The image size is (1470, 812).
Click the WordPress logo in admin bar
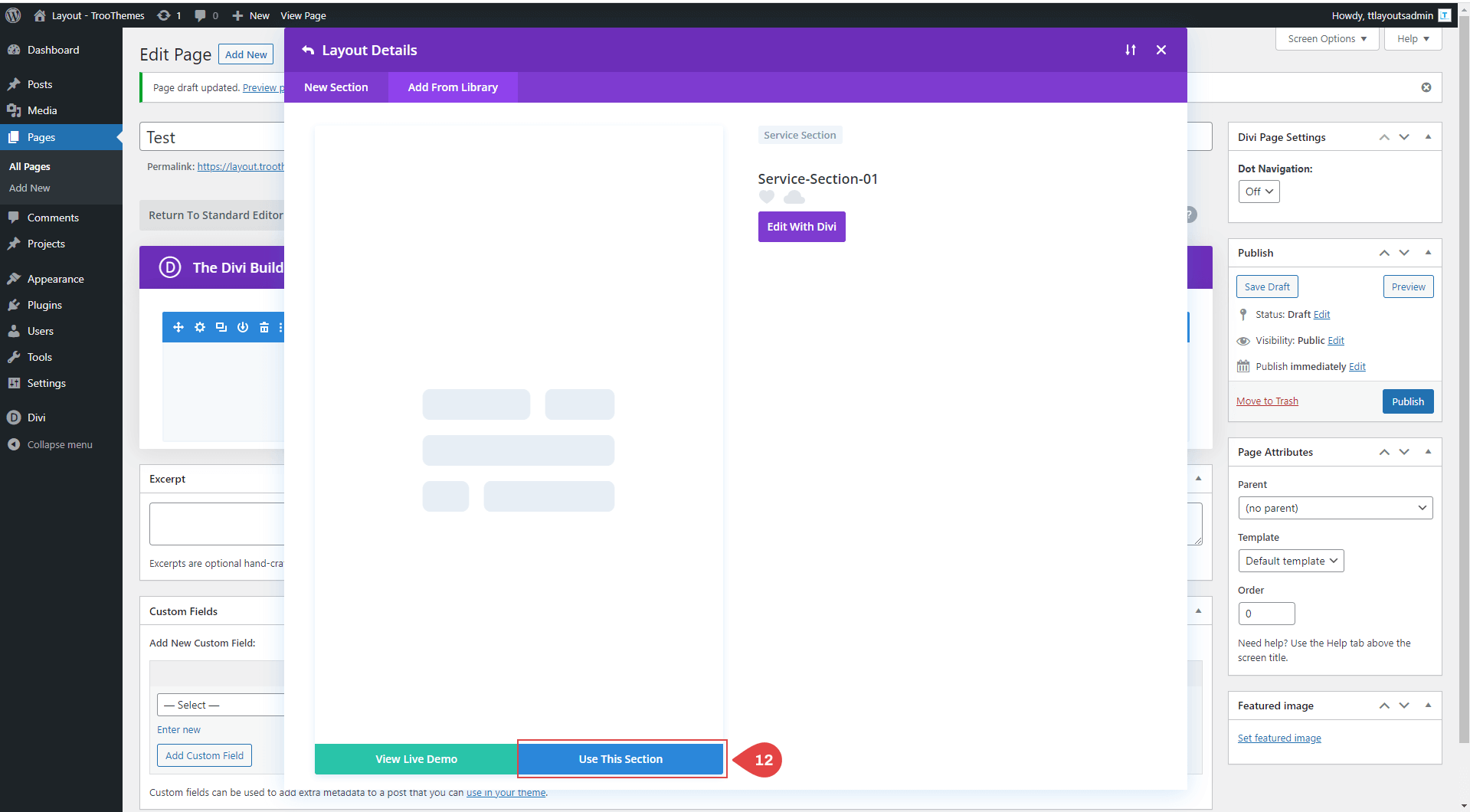tap(13, 15)
